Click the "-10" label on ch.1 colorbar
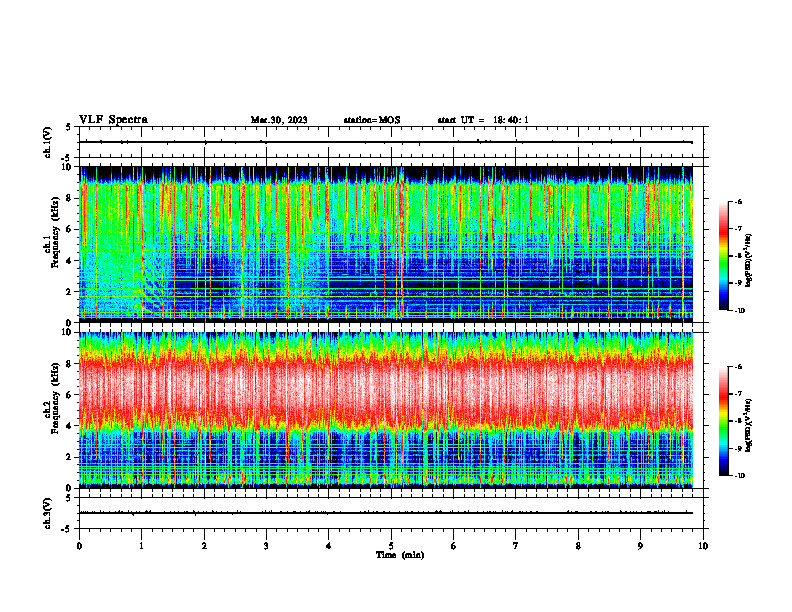 740,311
